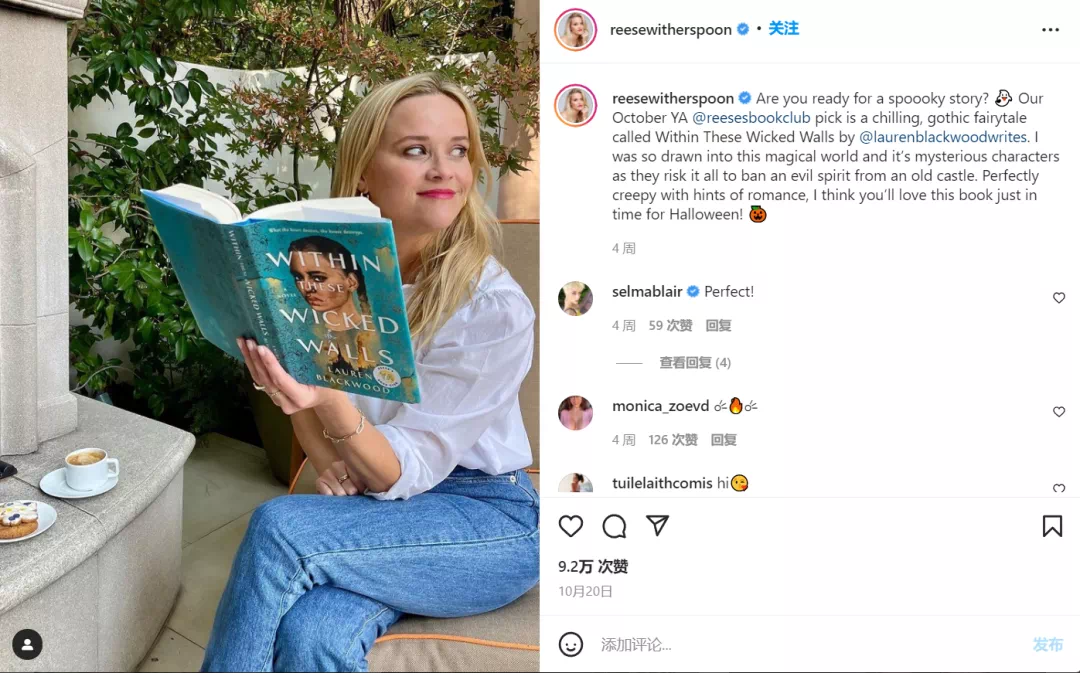Like monica_zoevd's comment heart
1080x673 pixels.
click(x=1059, y=412)
